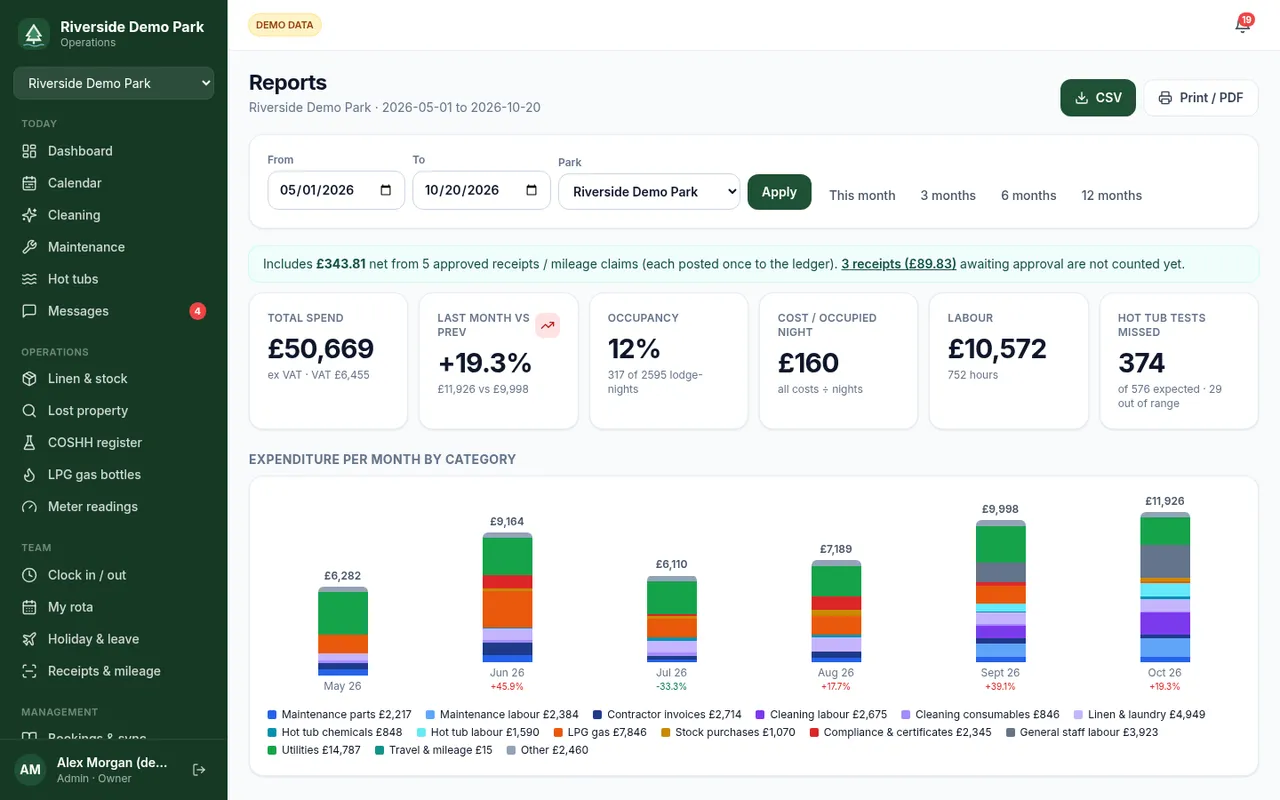
Task: Click the Sept 26 bar total £9,998
Action: click(1000, 509)
